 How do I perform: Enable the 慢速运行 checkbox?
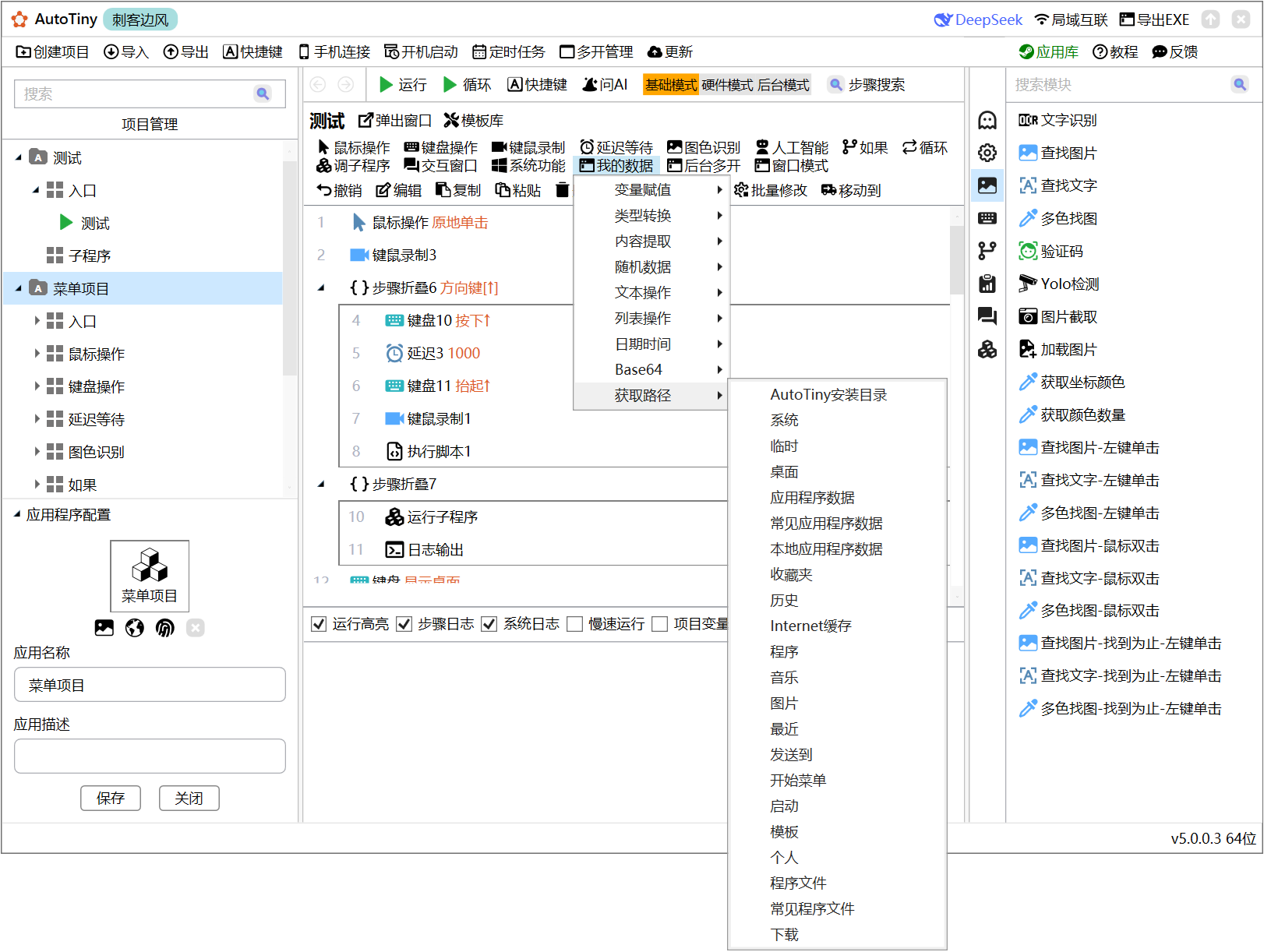575,624
